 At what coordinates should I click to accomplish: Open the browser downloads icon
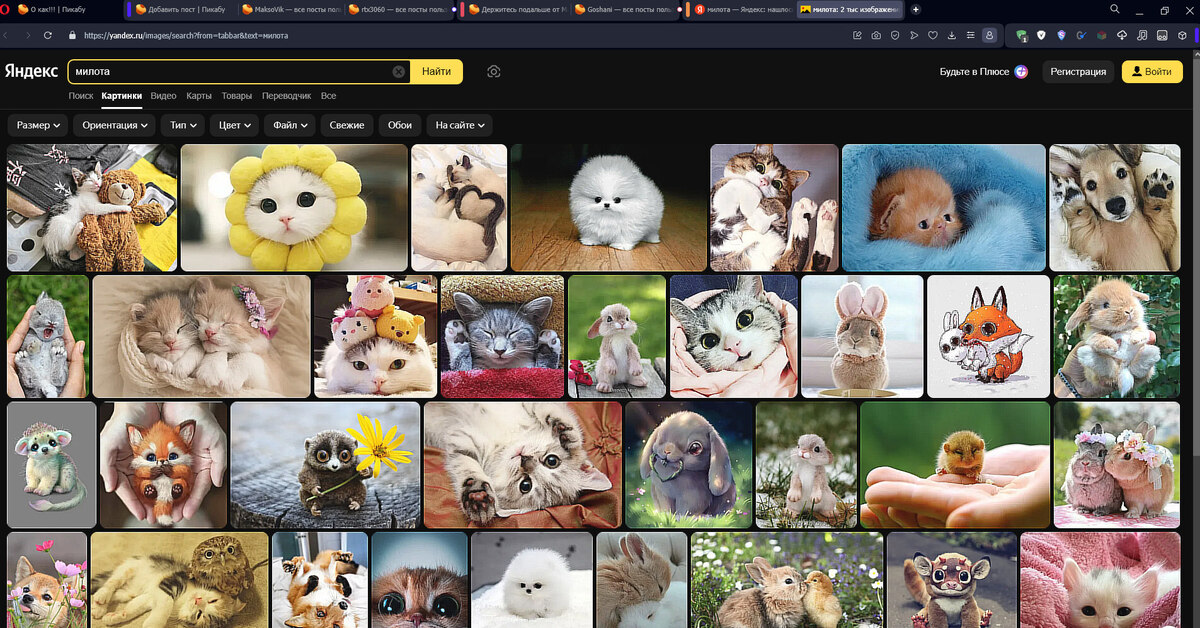coord(951,35)
